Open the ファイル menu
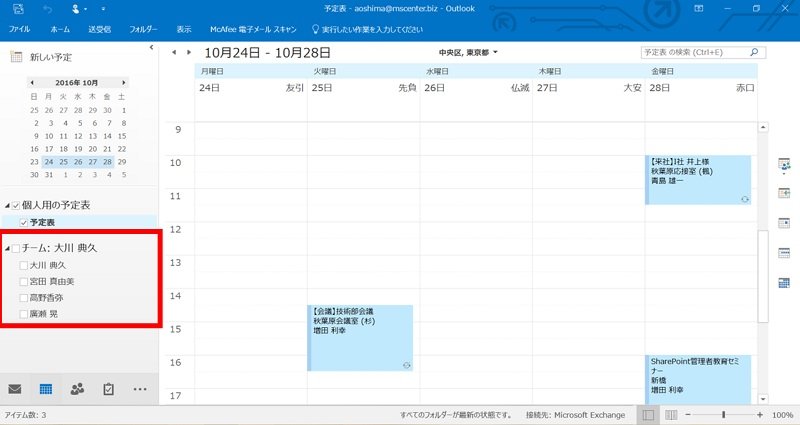800x425 pixels. point(19,29)
